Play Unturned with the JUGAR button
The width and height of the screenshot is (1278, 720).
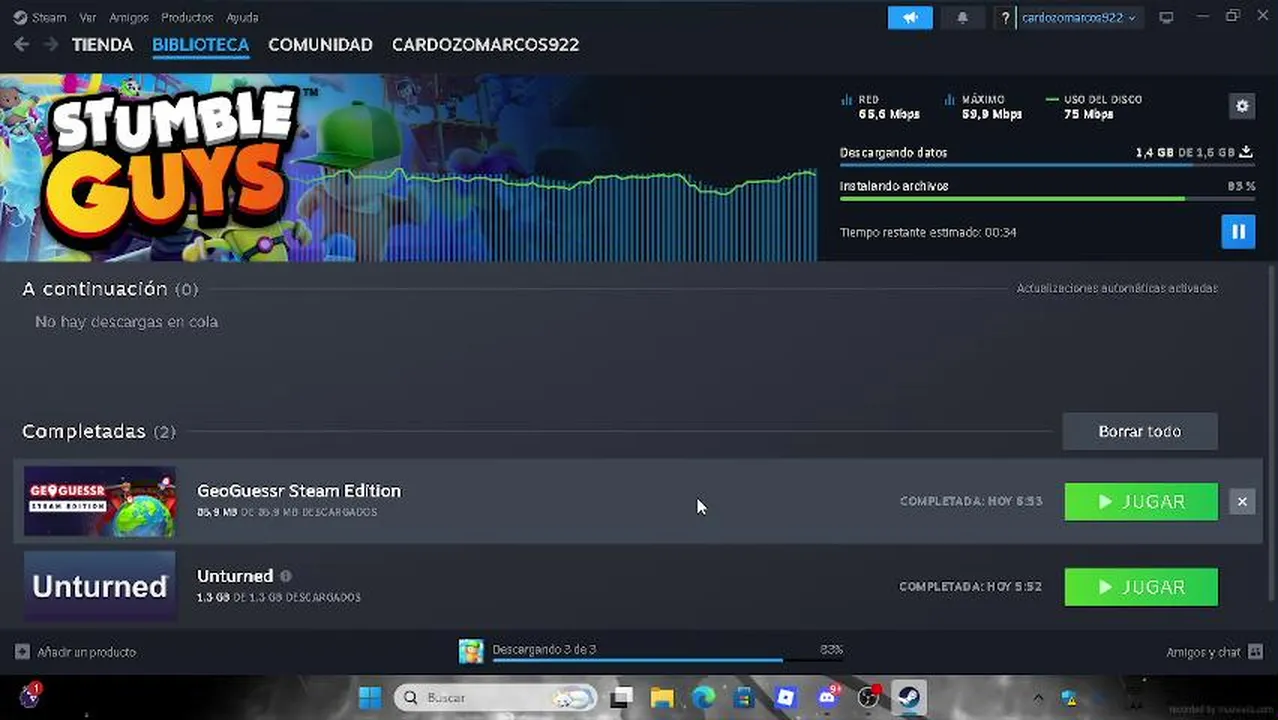click(x=1141, y=587)
